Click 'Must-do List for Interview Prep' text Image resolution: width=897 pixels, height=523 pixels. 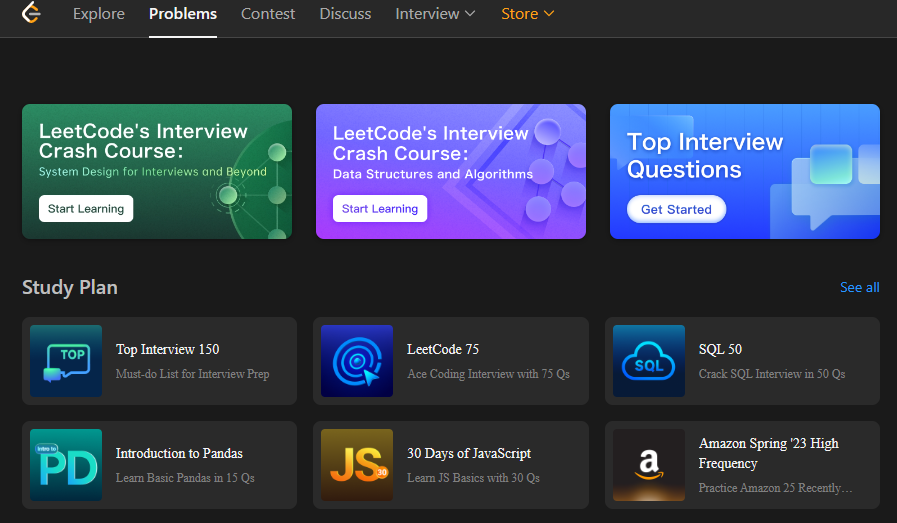(192, 374)
